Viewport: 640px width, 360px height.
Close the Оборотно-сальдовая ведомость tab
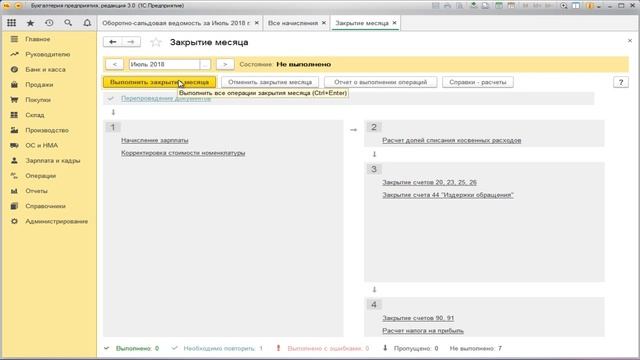click(257, 23)
